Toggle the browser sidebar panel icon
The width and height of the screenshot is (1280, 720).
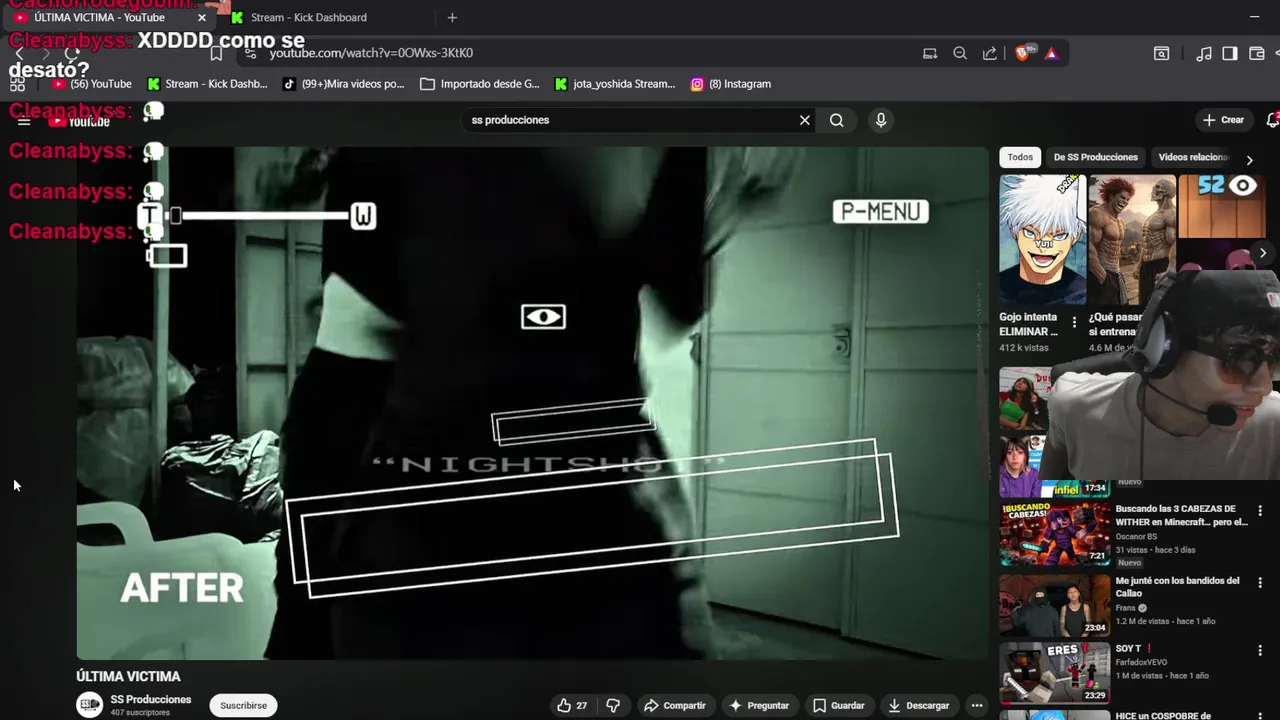(x=1230, y=53)
